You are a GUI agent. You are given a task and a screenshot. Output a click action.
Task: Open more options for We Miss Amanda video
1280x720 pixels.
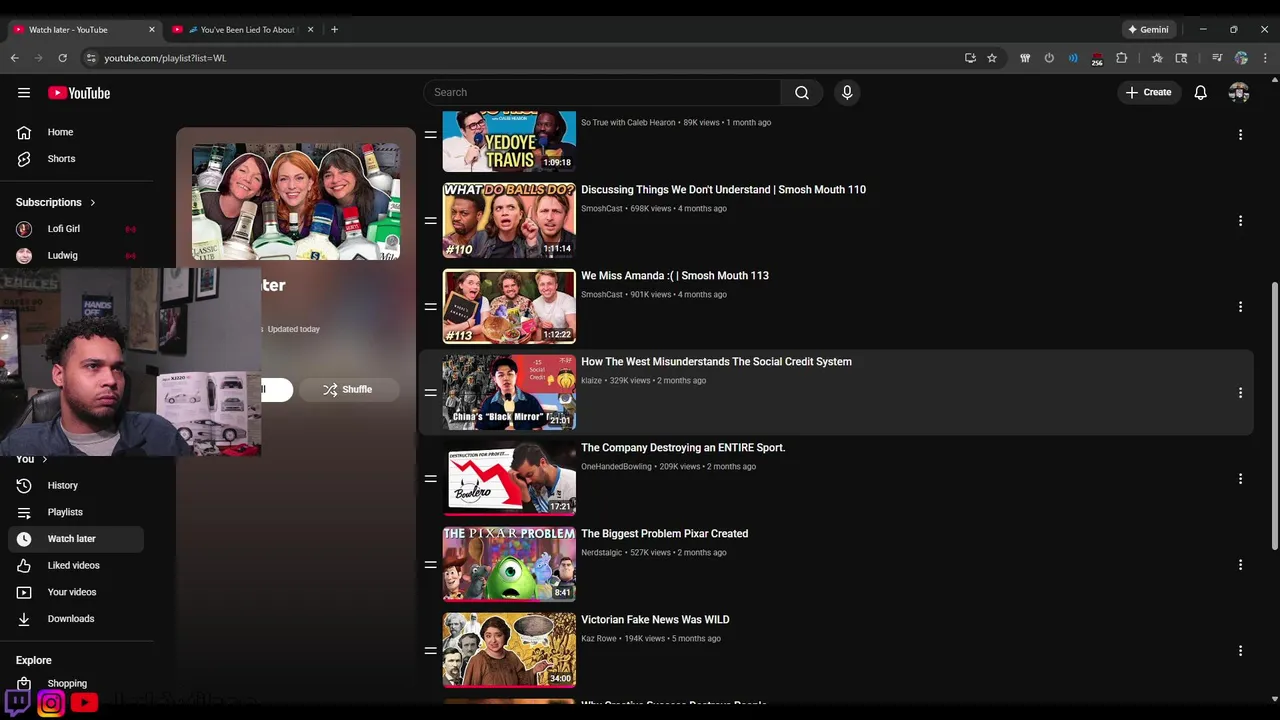[1240, 307]
